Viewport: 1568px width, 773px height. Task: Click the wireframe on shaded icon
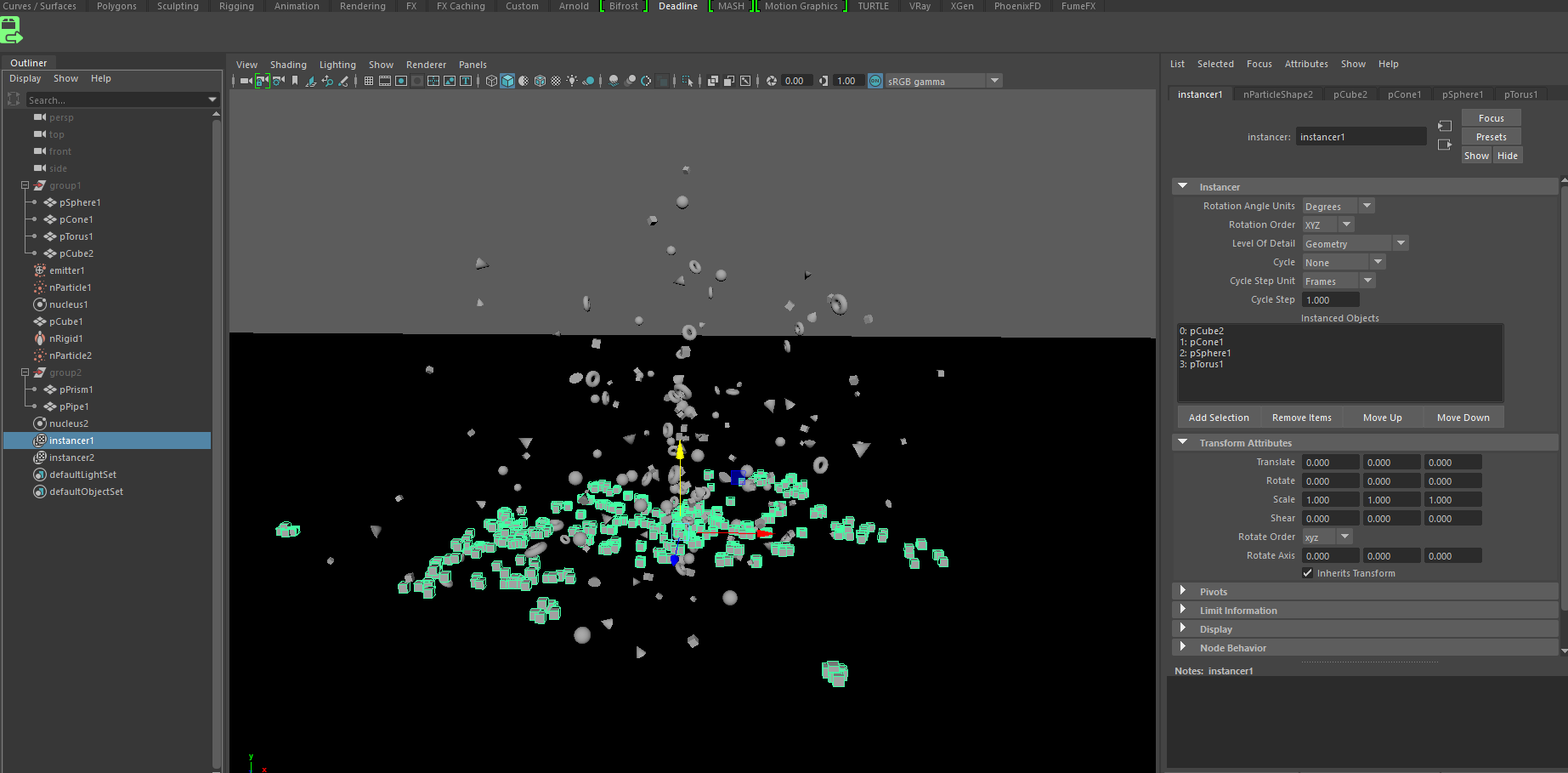(x=540, y=81)
